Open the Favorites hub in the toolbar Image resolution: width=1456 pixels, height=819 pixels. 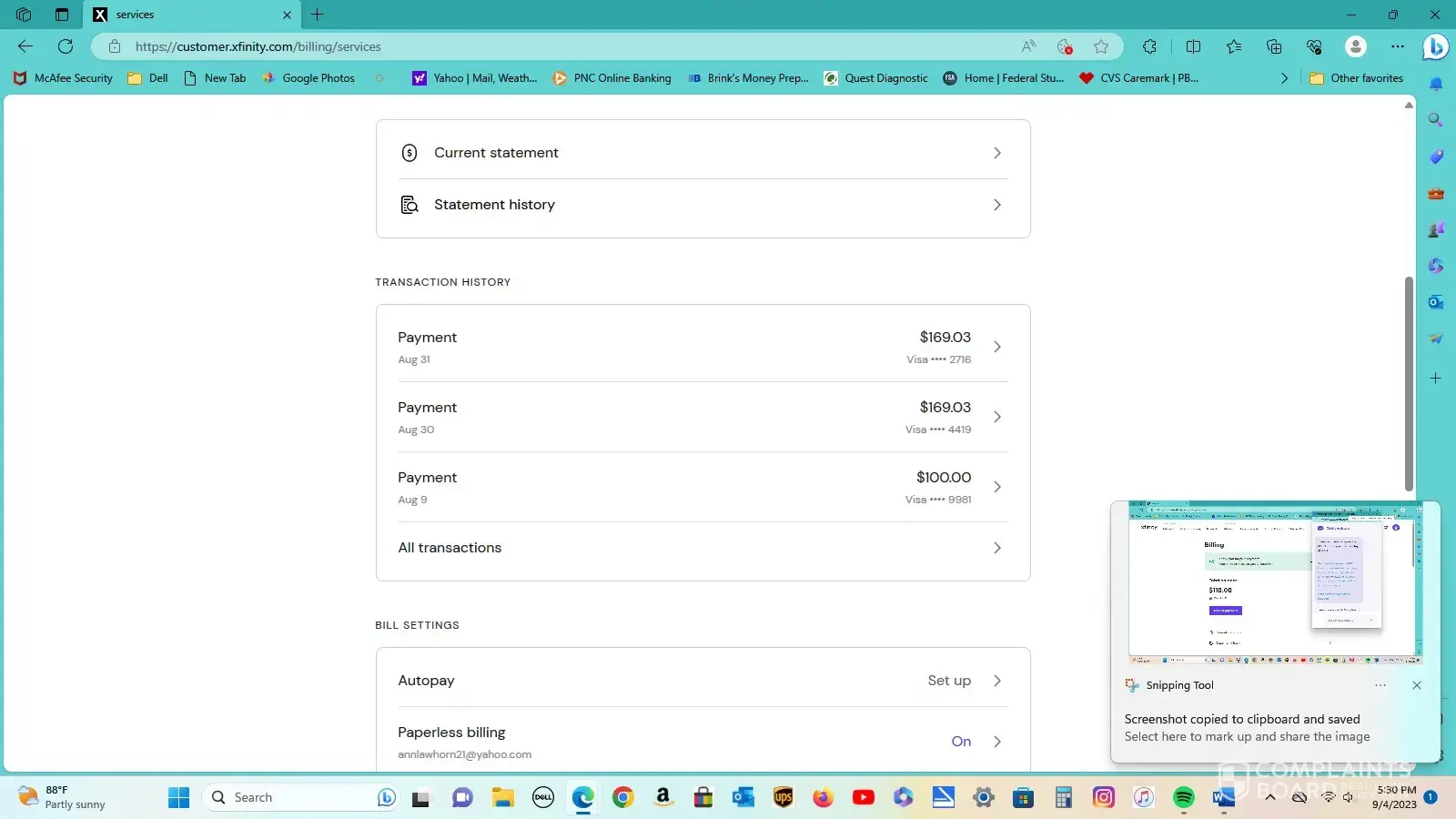click(1234, 46)
